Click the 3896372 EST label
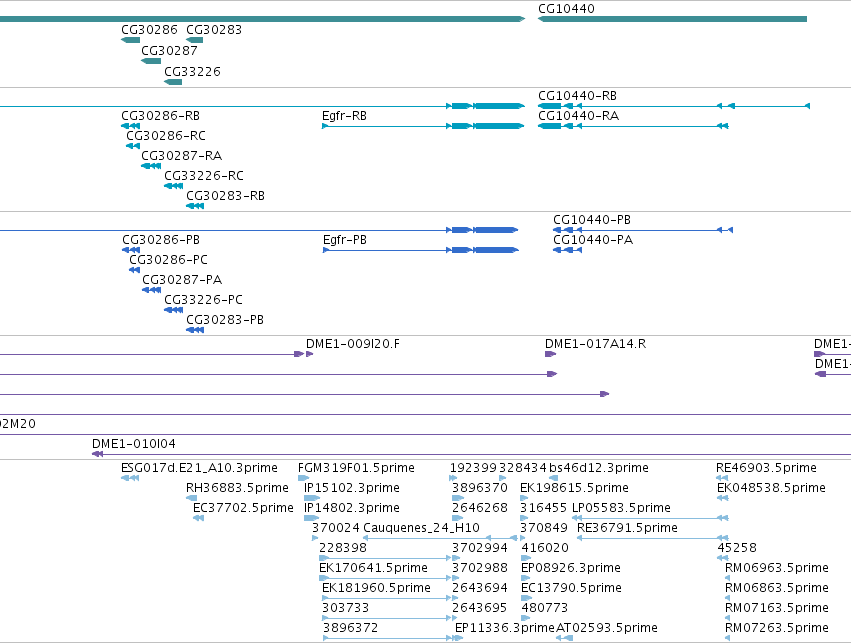This screenshot has height=643, width=851. [350, 628]
